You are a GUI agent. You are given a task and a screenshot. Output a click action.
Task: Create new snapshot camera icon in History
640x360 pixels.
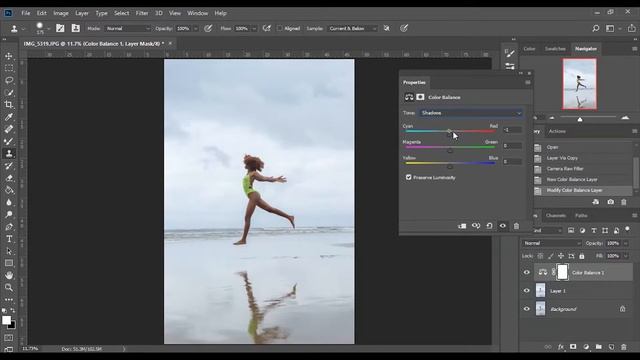pyautogui.click(x=611, y=202)
